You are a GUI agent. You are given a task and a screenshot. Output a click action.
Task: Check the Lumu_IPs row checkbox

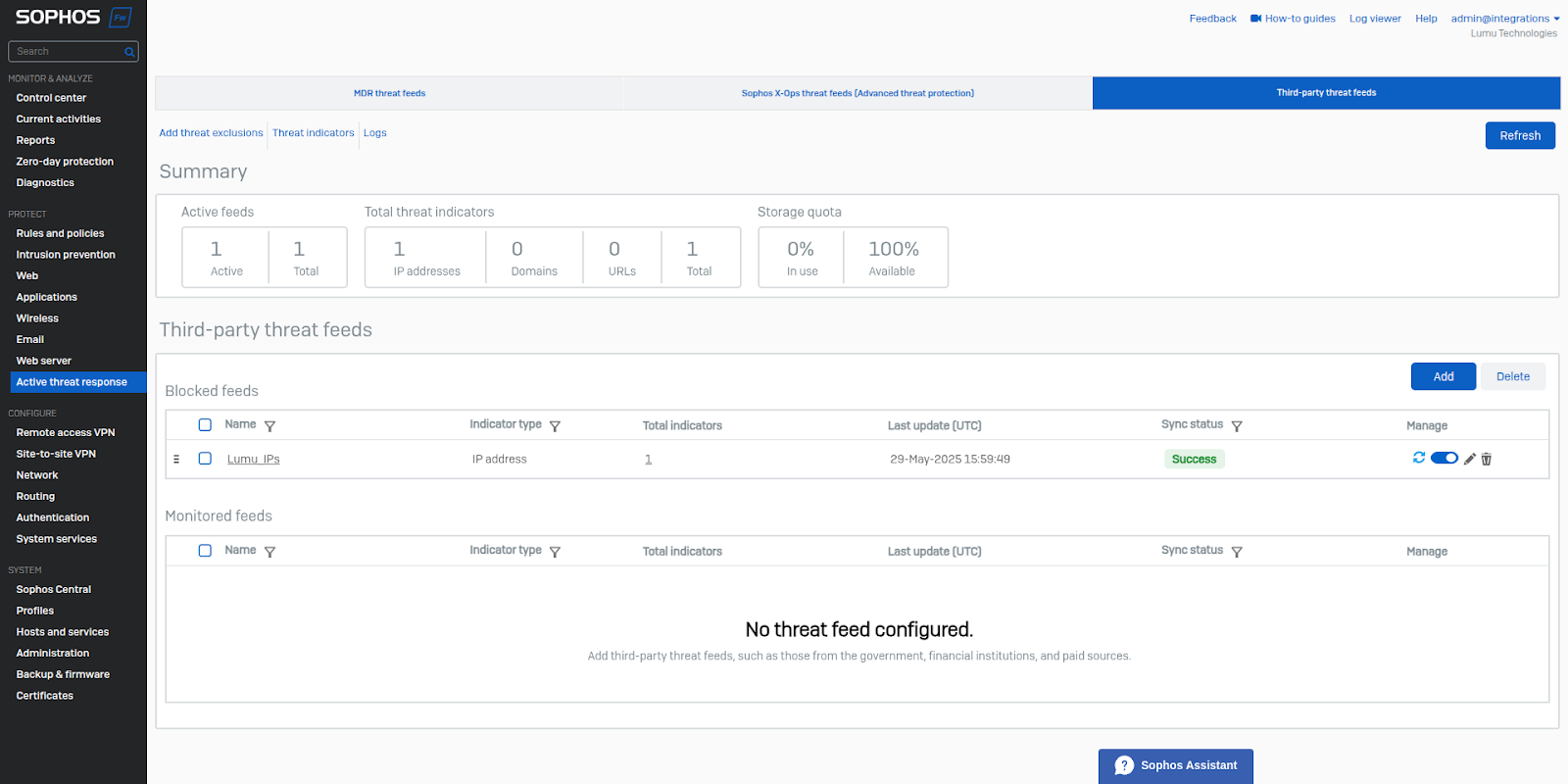coord(205,459)
